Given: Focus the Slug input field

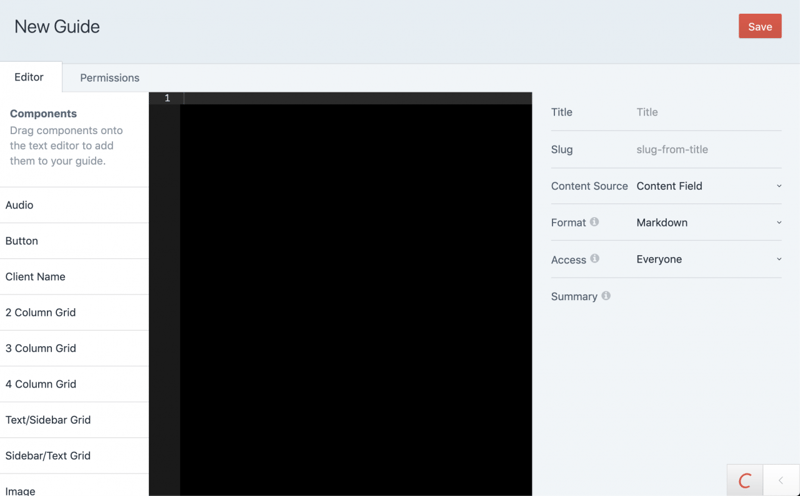Looking at the screenshot, I should 706,149.
